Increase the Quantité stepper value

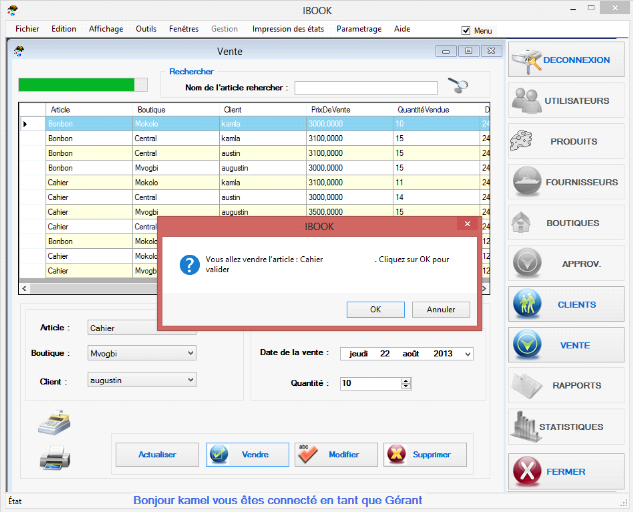click(x=406, y=380)
